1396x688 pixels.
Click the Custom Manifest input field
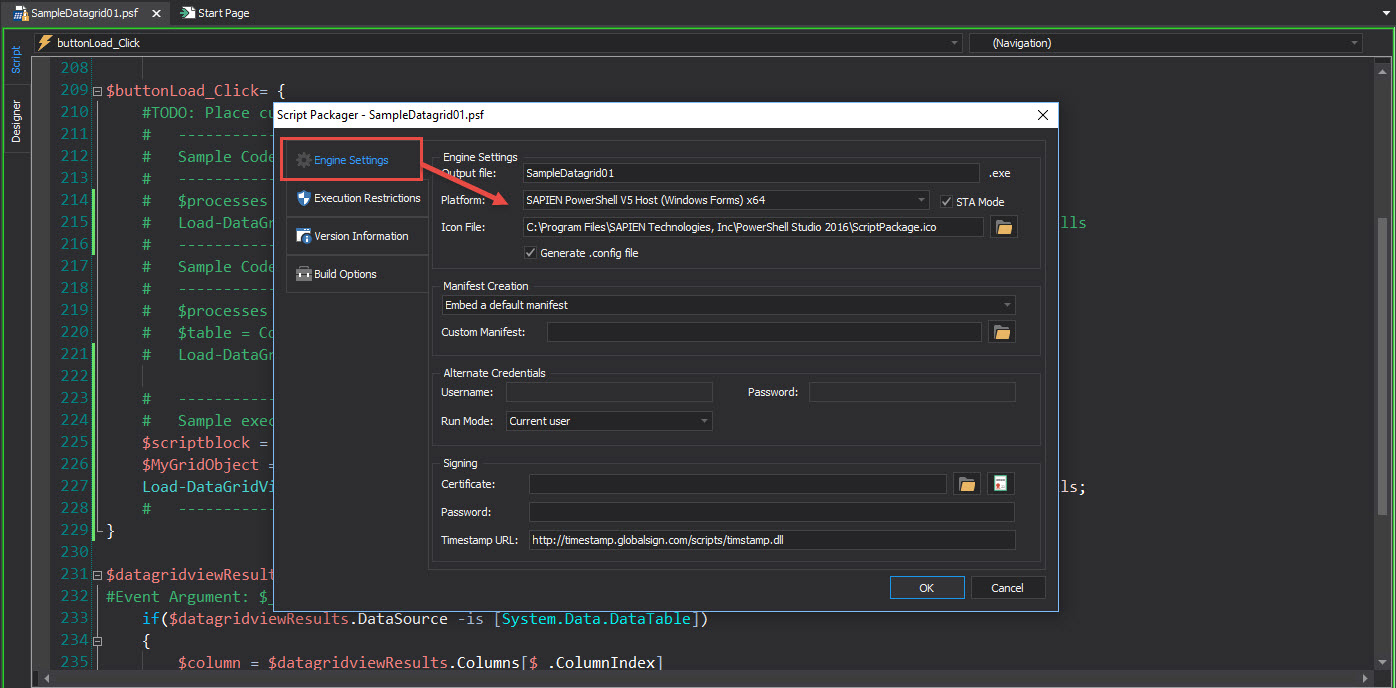coord(764,332)
